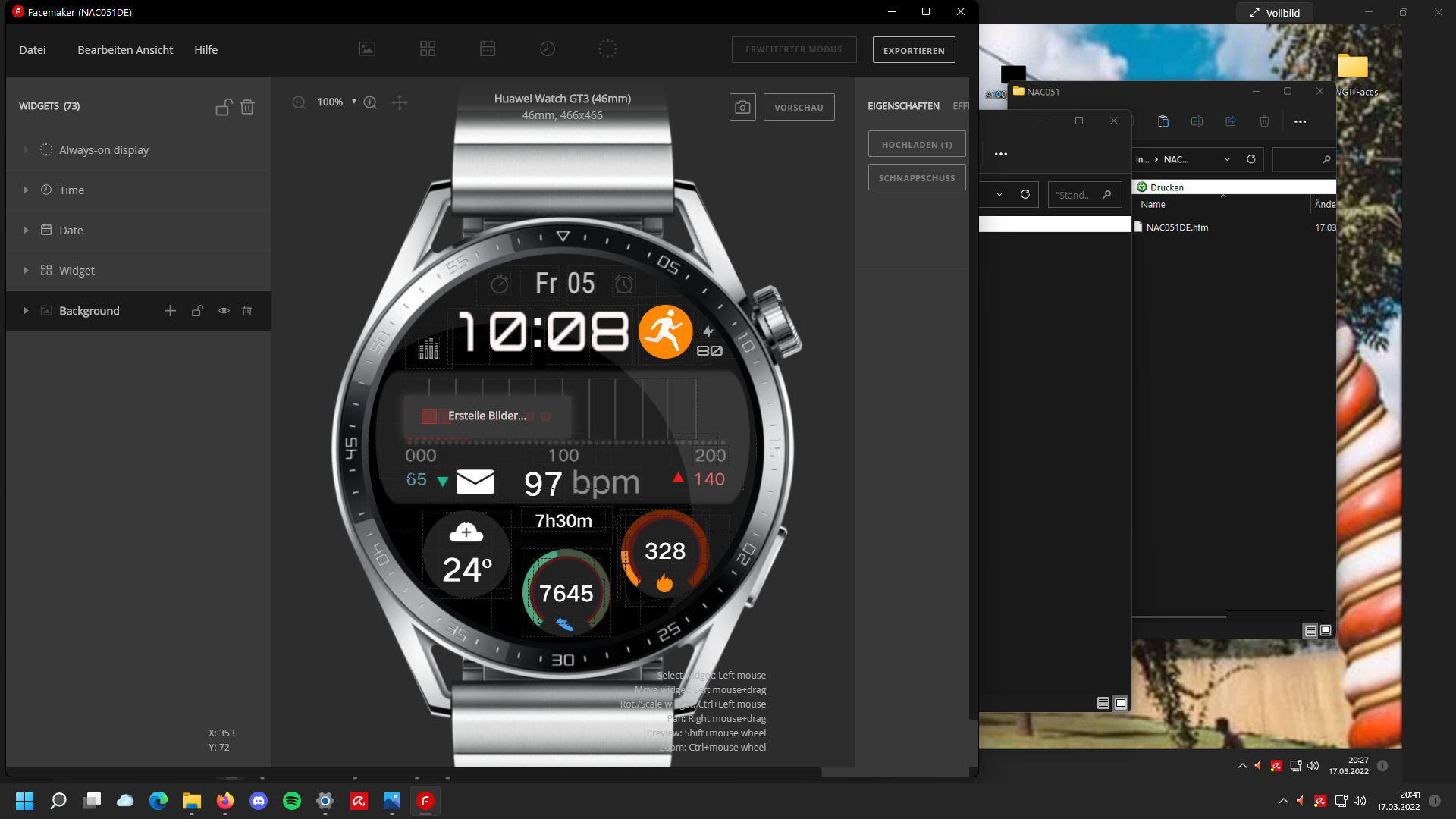1456x819 pixels.
Task: Delete all widgets with header trash icon
Action: coord(247,107)
